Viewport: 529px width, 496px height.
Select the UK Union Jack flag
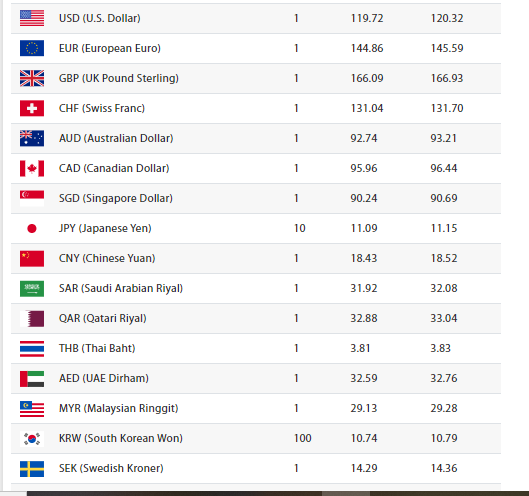coord(32,78)
